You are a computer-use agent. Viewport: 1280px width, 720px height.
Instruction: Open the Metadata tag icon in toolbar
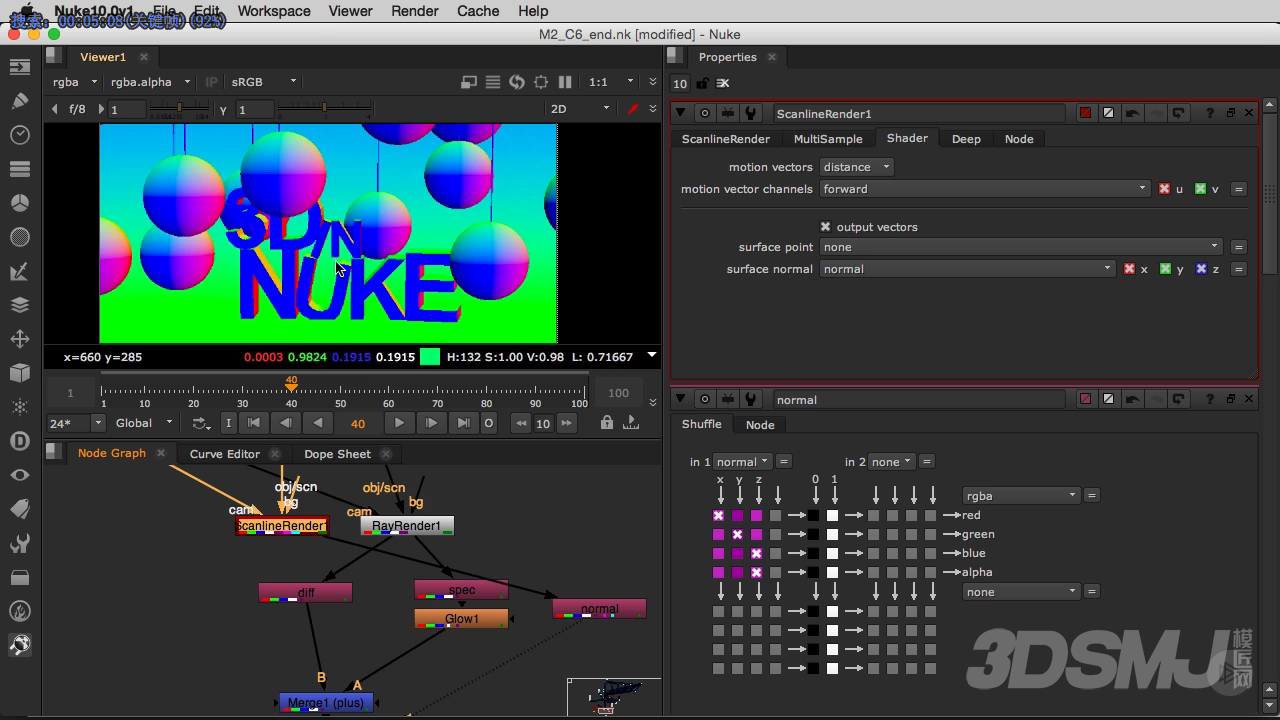pos(19,509)
